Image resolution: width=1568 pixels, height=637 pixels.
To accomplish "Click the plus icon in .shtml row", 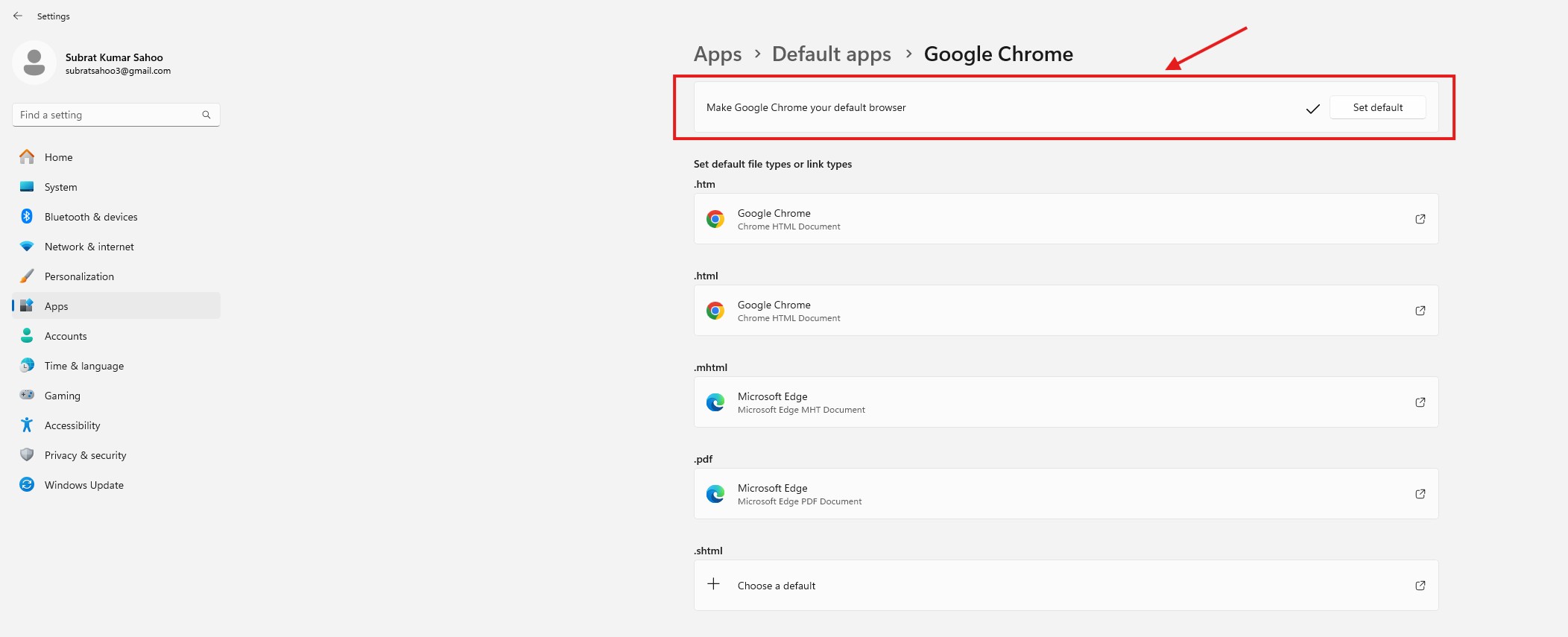I will click(713, 584).
